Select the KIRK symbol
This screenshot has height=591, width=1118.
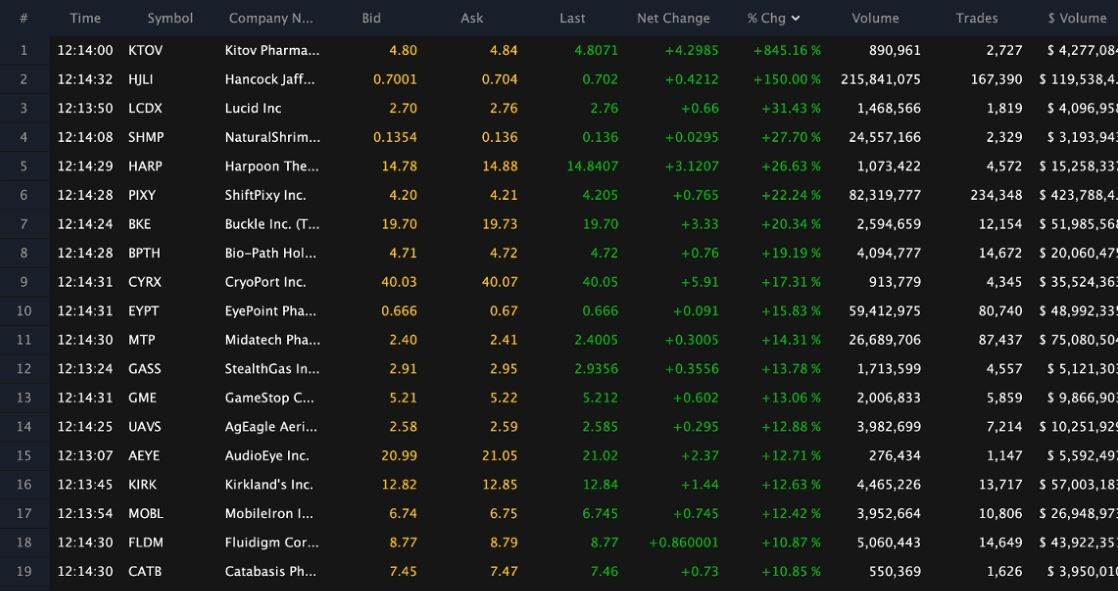pos(143,485)
